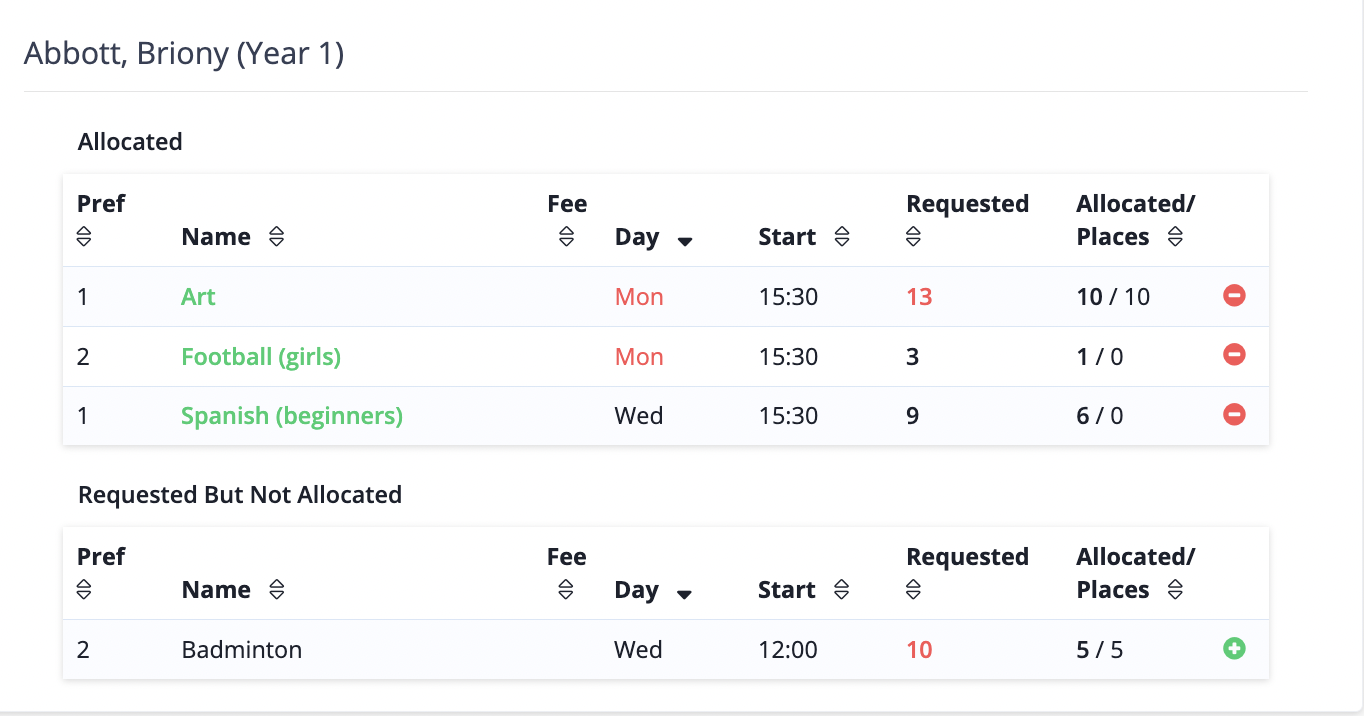Select the Badminton row name
1364x716 pixels.
pos(242,650)
